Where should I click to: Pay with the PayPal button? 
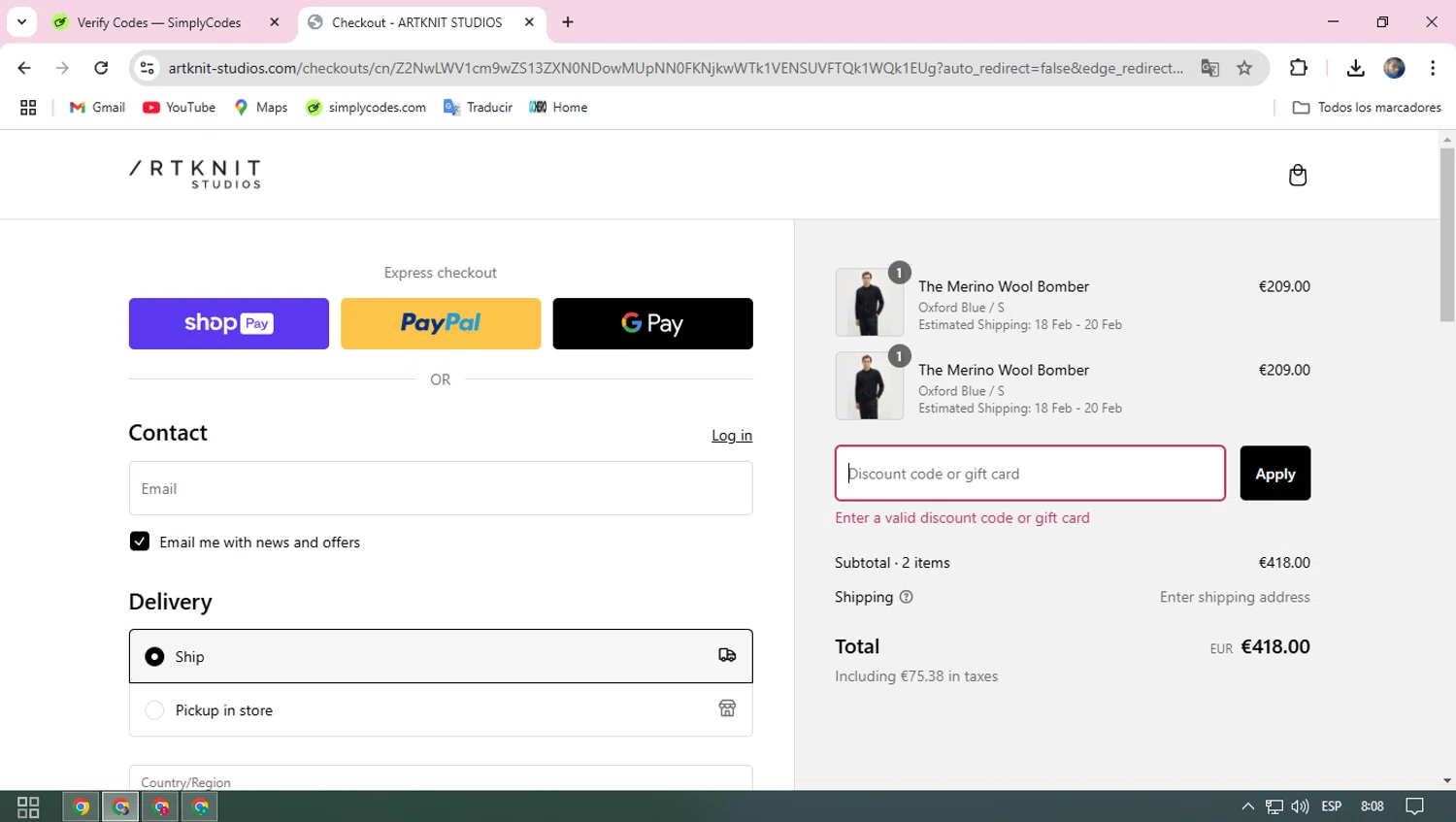pos(441,323)
